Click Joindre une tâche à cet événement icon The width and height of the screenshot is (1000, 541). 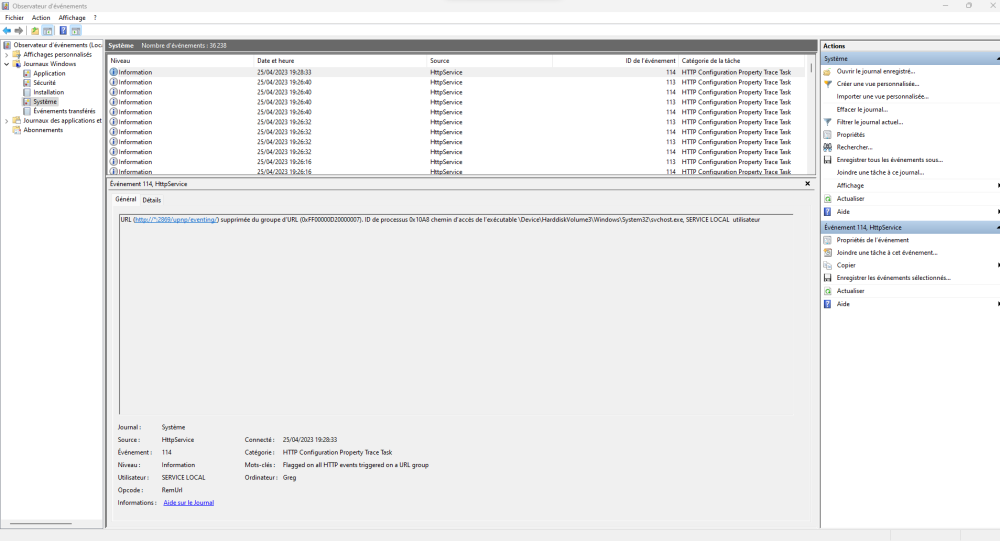[828, 253]
